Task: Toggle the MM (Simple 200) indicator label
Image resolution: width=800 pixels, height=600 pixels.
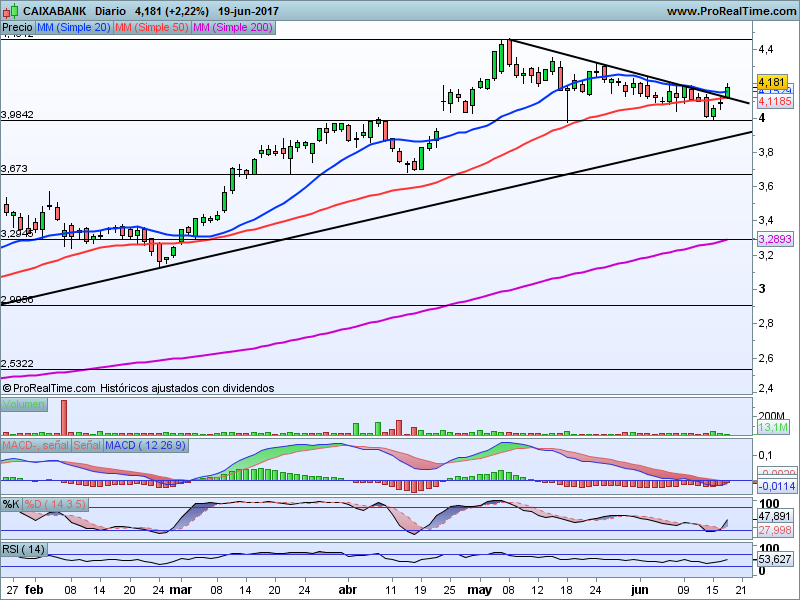Action: pos(232,28)
